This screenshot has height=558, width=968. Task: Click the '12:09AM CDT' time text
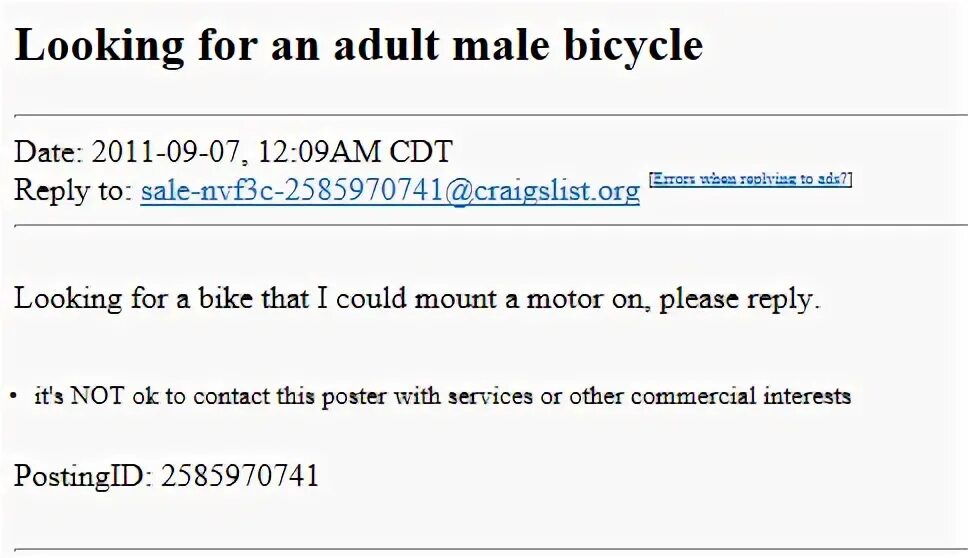[355, 153]
